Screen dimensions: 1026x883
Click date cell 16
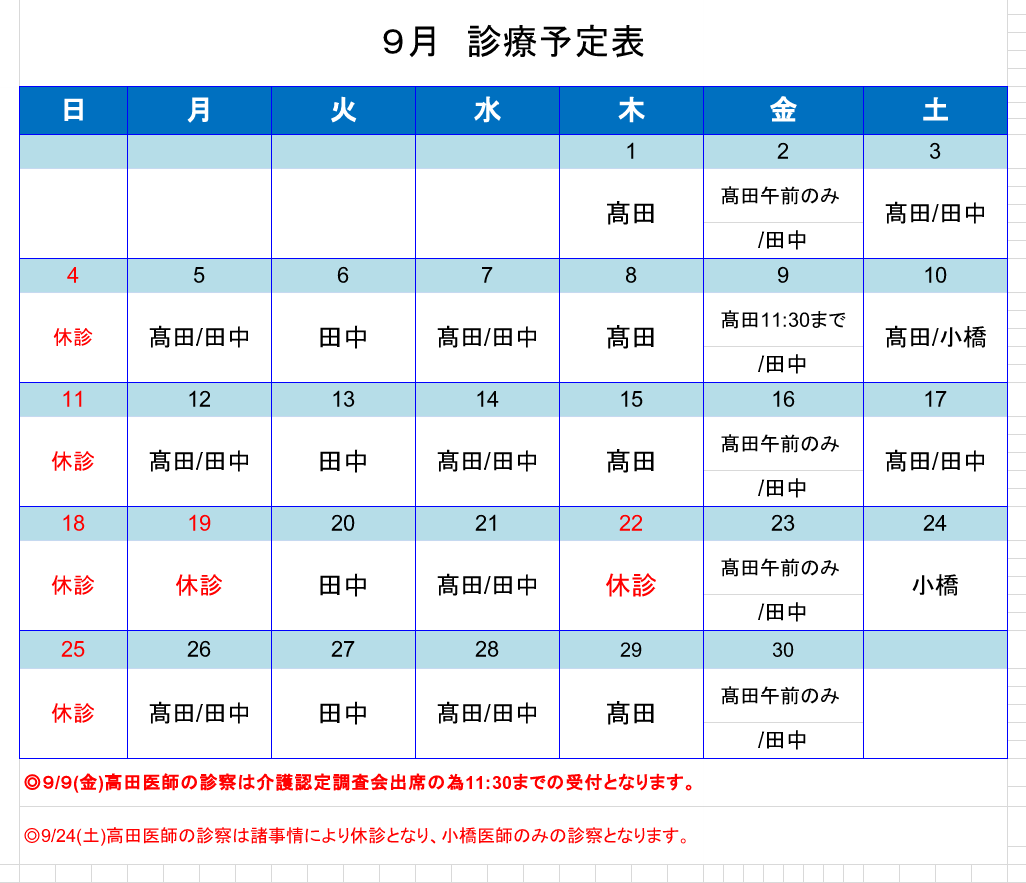point(783,400)
